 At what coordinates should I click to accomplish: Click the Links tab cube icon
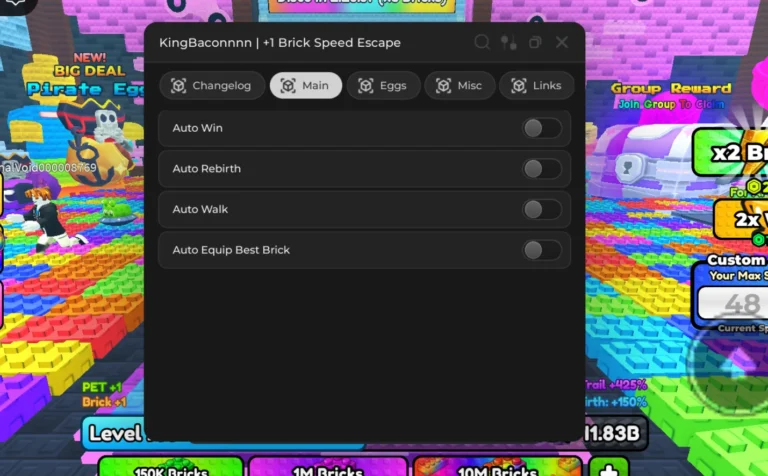(x=519, y=86)
